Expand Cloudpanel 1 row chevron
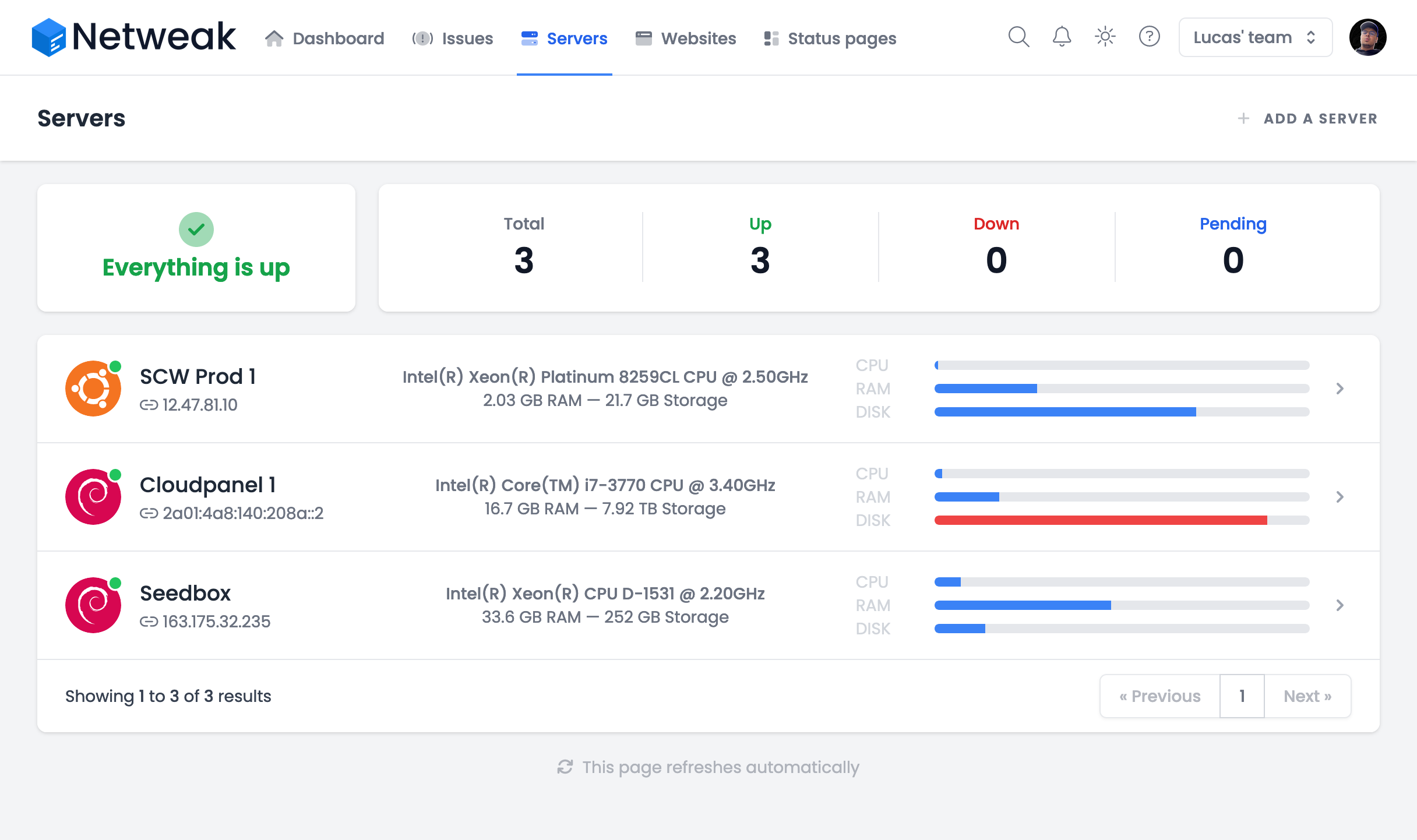Image resolution: width=1417 pixels, height=840 pixels. pyautogui.click(x=1340, y=497)
